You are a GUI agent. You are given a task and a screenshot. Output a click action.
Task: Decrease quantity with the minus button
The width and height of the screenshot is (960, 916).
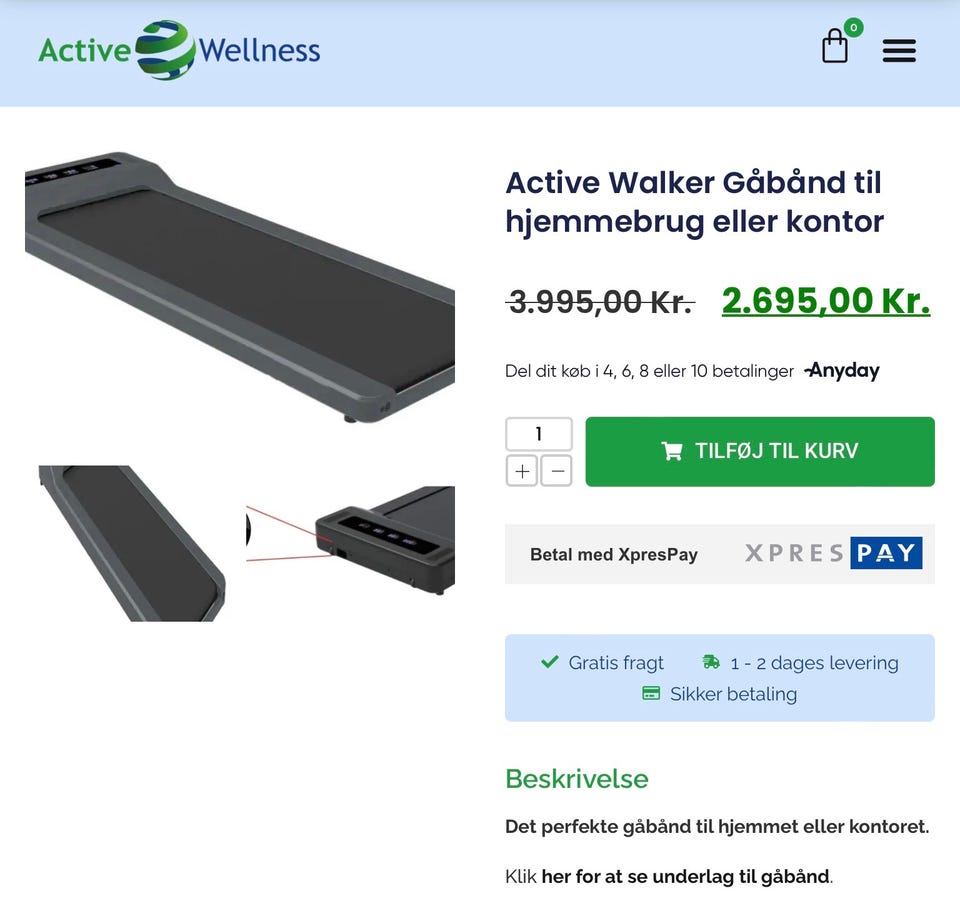[x=557, y=471]
